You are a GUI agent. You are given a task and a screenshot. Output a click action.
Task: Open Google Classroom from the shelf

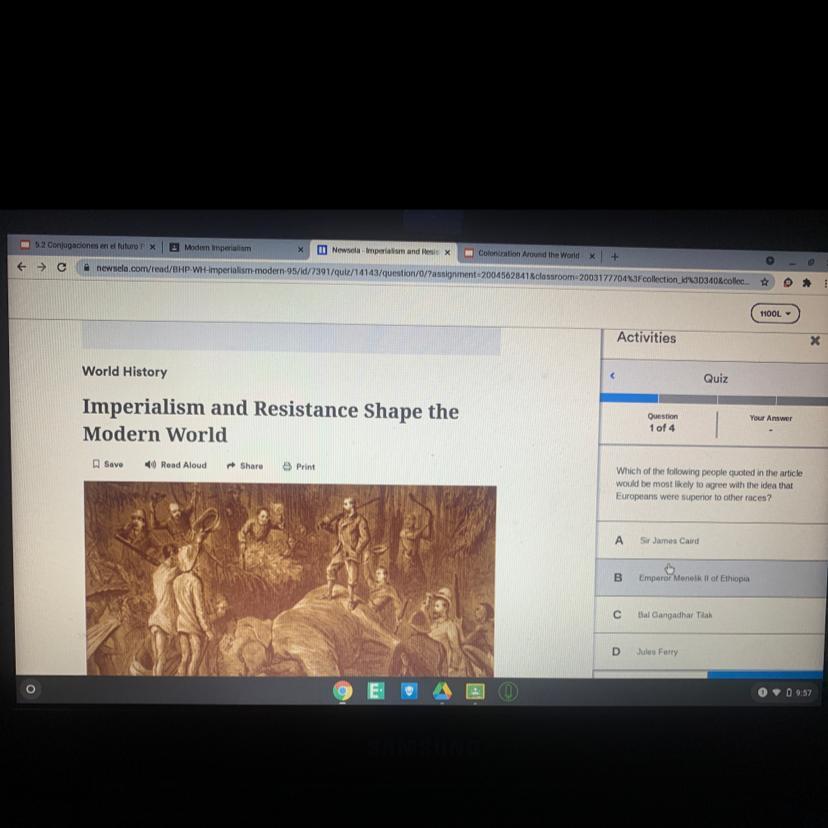[x=475, y=692]
